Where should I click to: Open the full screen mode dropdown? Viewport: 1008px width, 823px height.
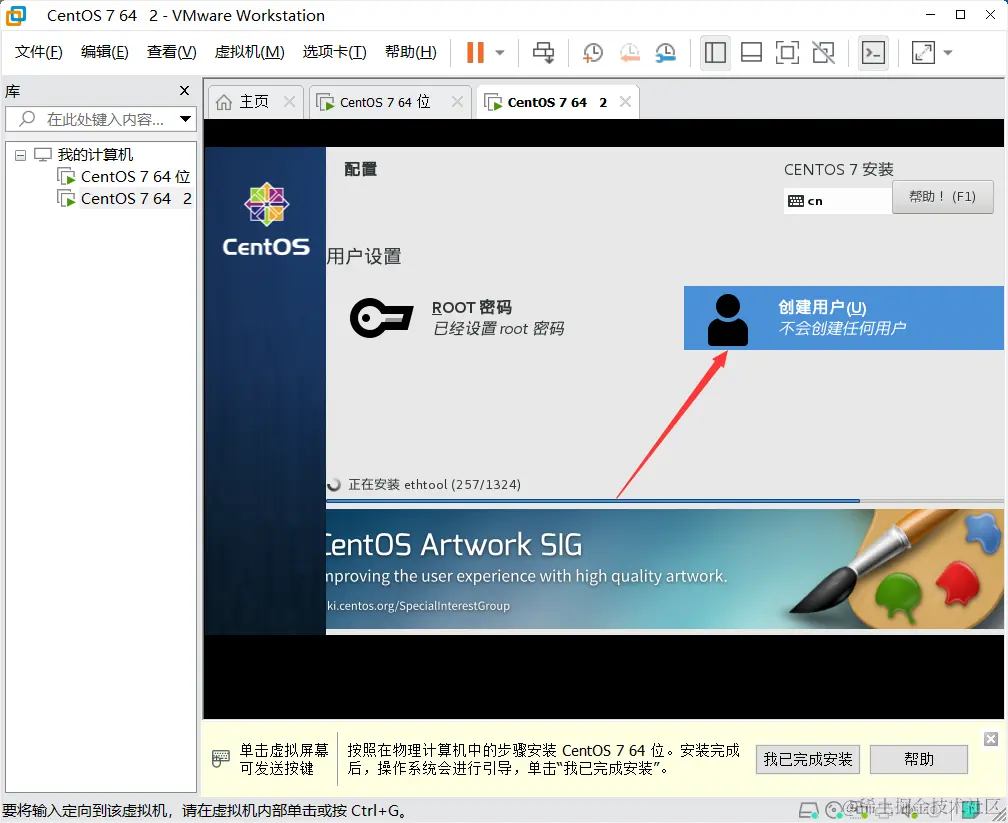[947, 54]
